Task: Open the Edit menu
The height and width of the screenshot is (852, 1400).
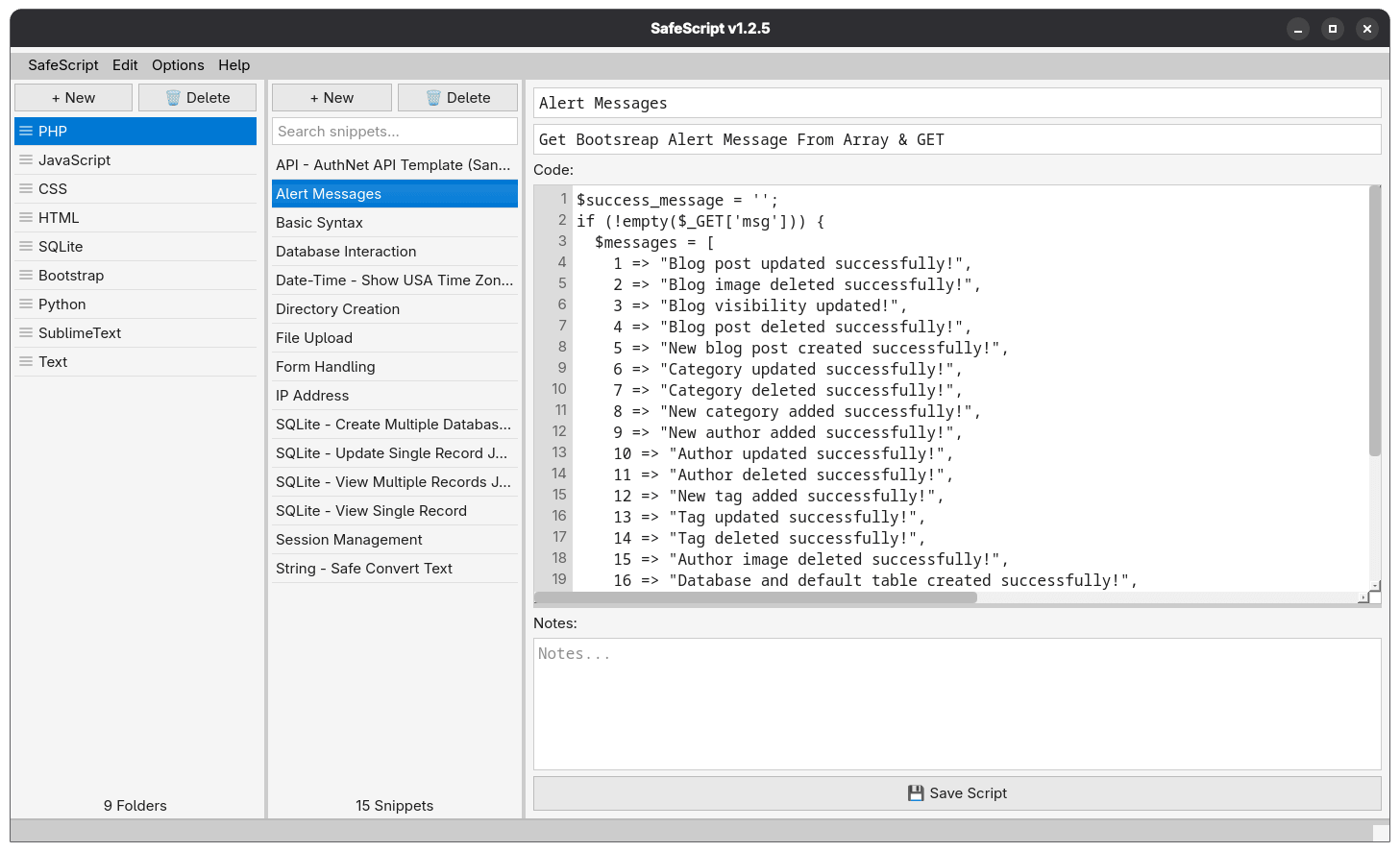Action: pos(125,64)
